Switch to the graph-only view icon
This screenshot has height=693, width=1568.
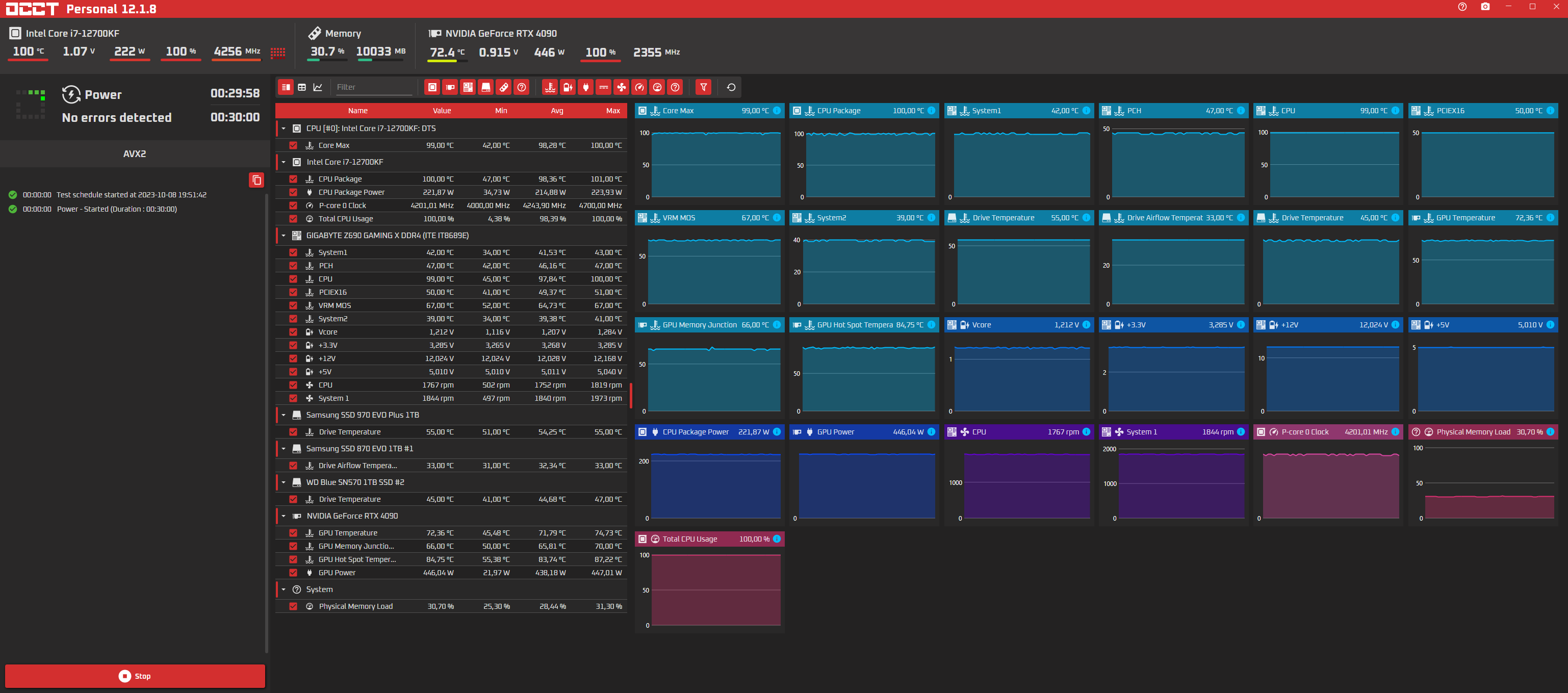click(318, 87)
